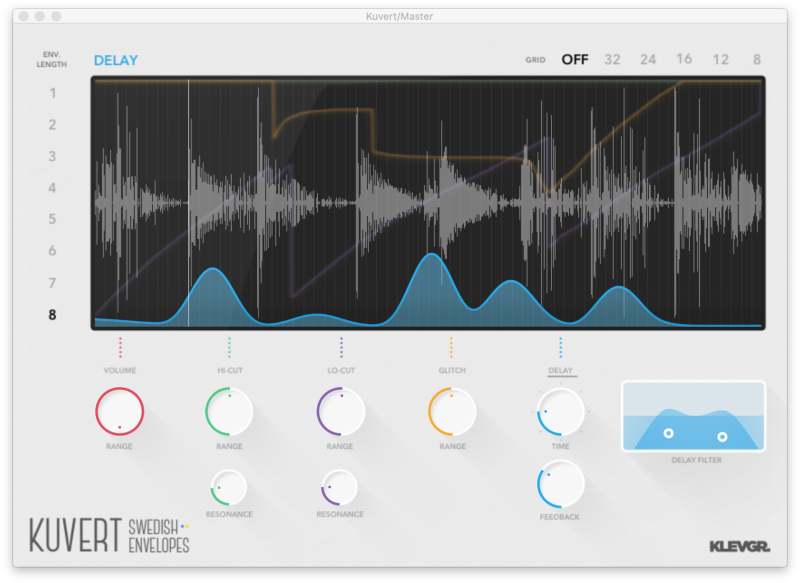
Task: Click the Kuvert/Master window title
Action: click(399, 16)
